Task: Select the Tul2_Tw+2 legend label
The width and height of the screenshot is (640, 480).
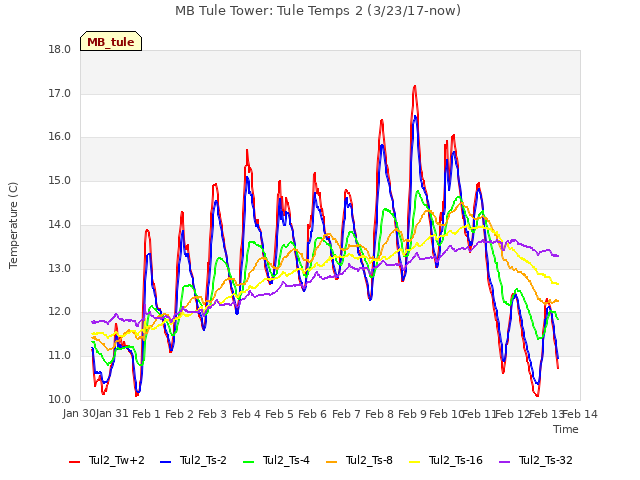Action: point(117,460)
